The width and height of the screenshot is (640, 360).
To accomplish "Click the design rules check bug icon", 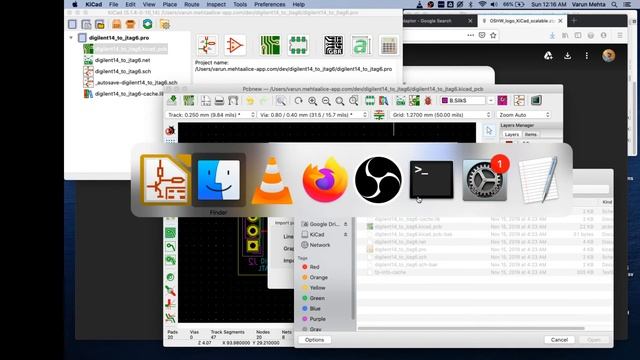I will [428, 101].
